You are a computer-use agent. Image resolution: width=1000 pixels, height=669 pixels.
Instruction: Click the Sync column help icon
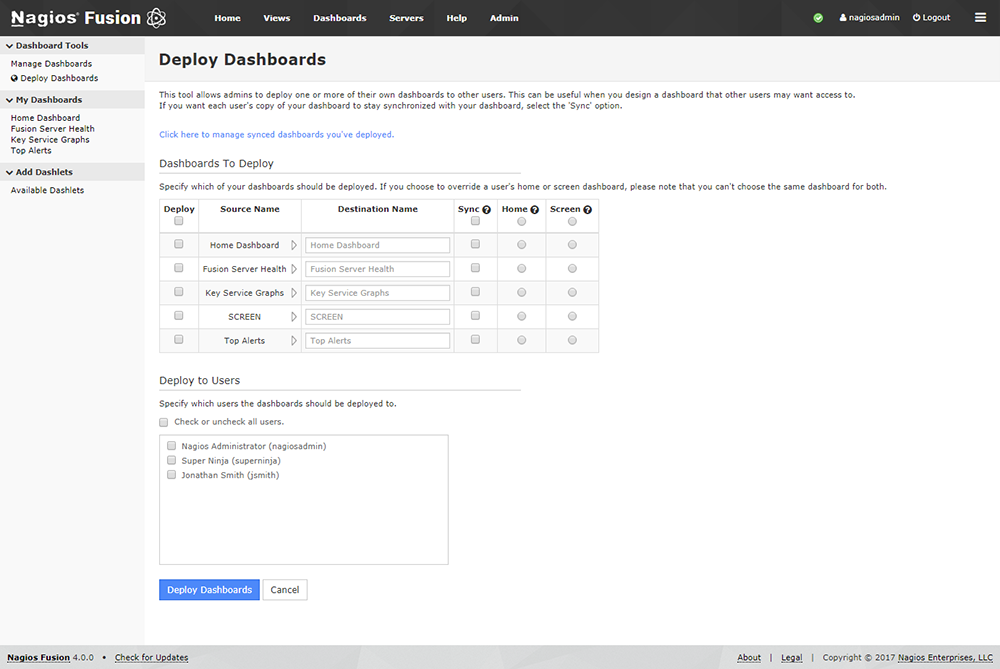[x=487, y=210]
